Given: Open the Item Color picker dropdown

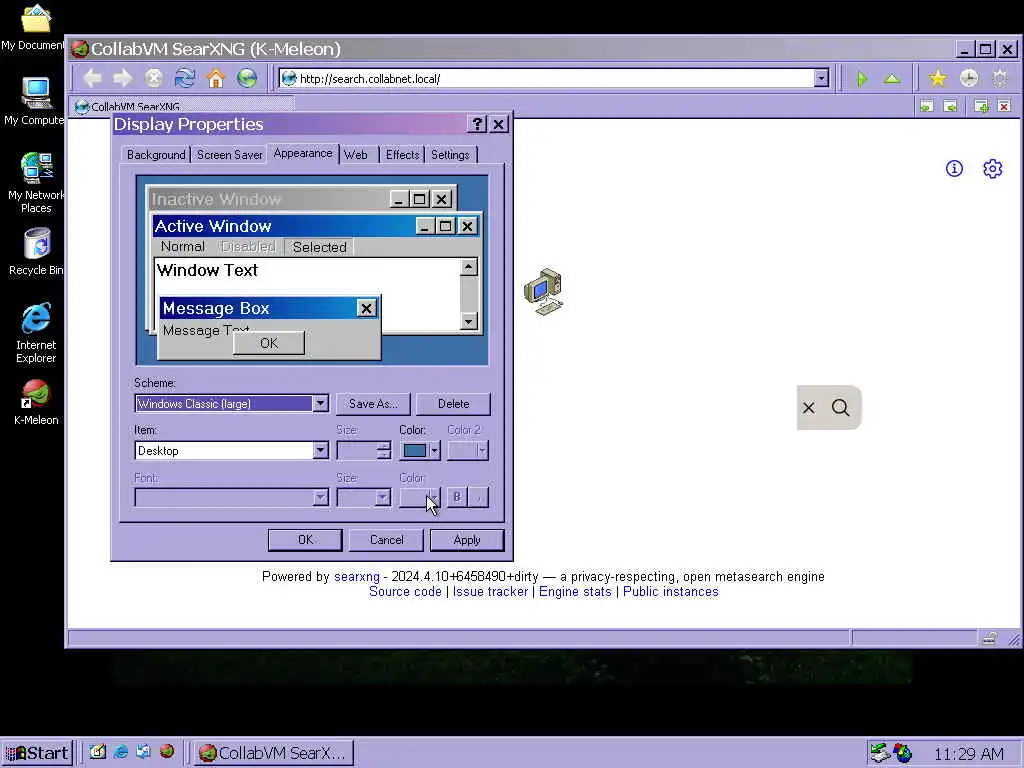Looking at the screenshot, I should coord(435,451).
